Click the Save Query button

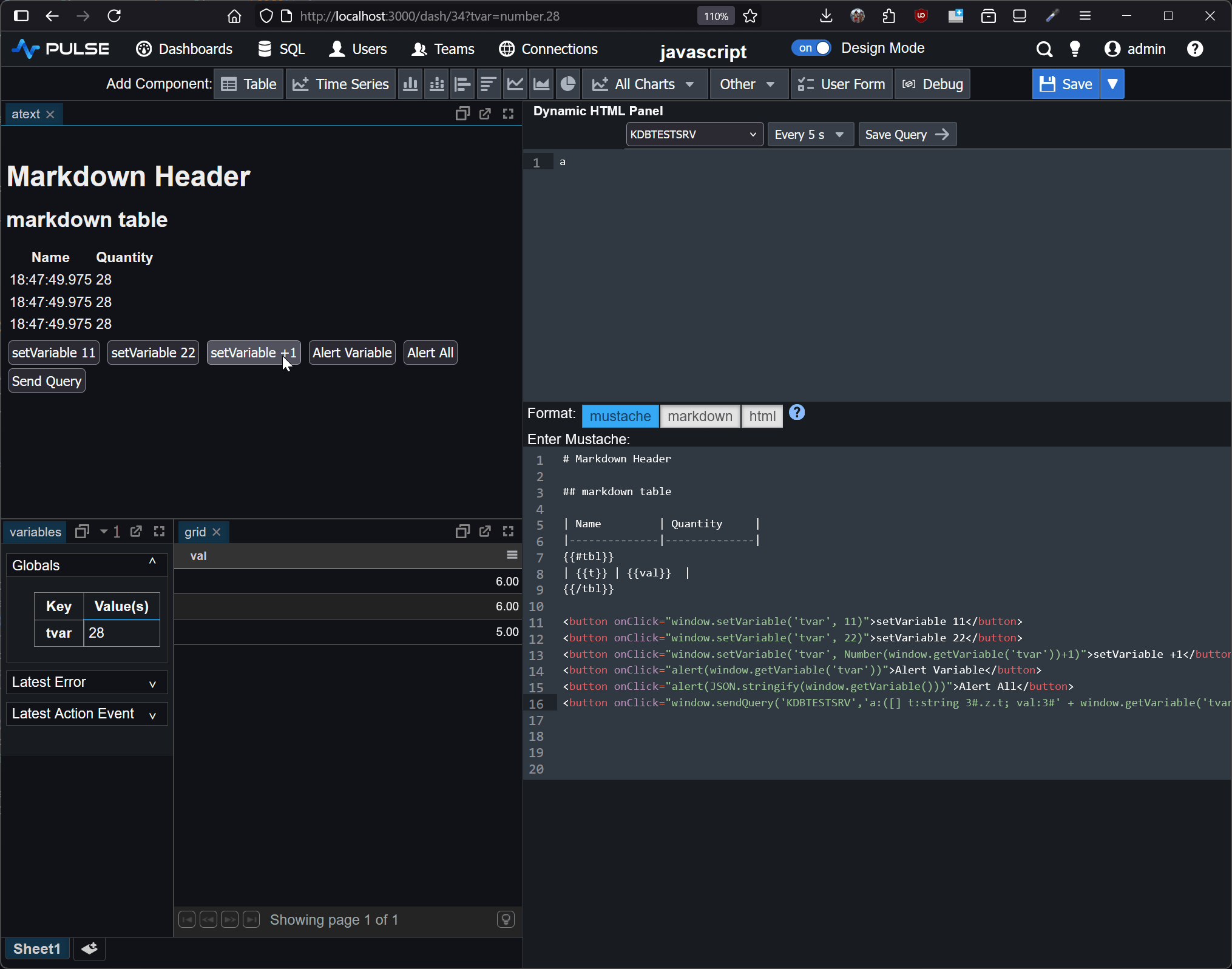point(907,135)
